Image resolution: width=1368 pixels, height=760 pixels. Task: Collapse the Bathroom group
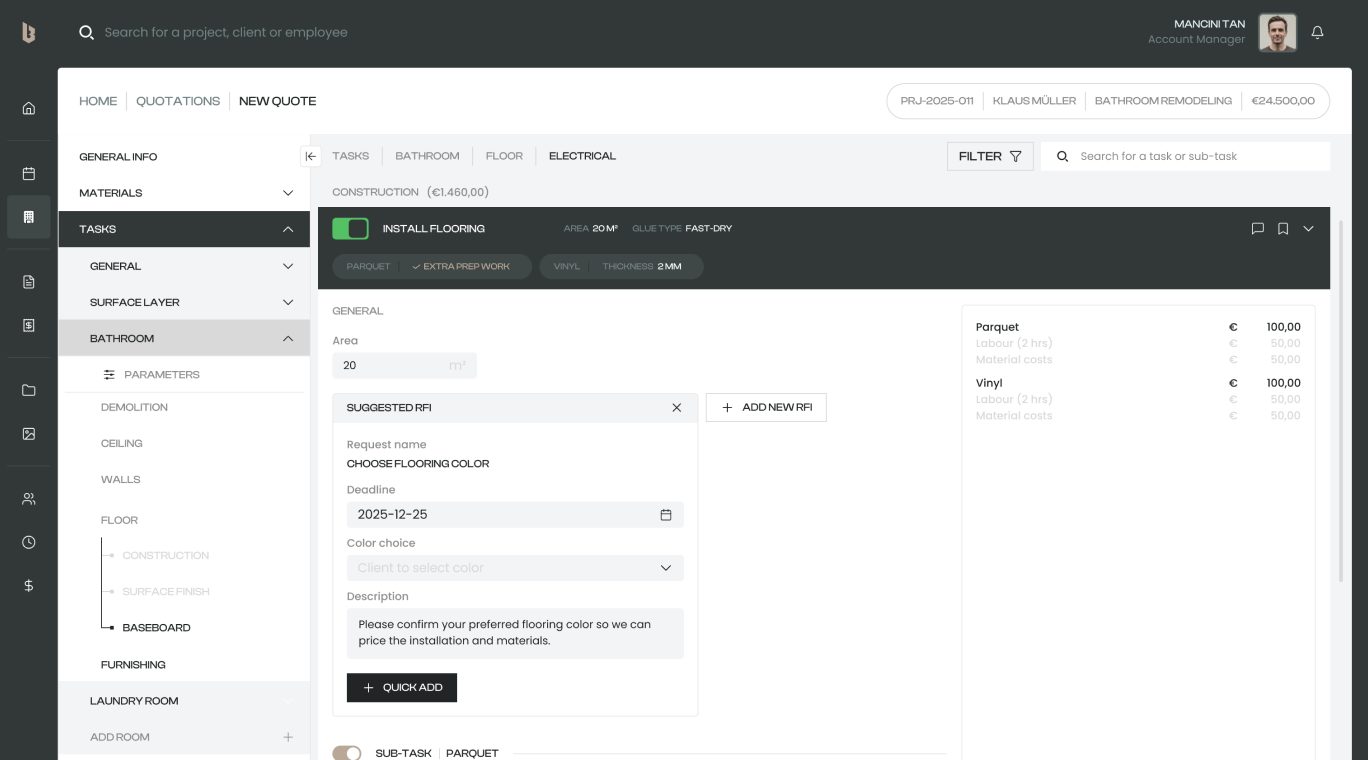[288, 338]
